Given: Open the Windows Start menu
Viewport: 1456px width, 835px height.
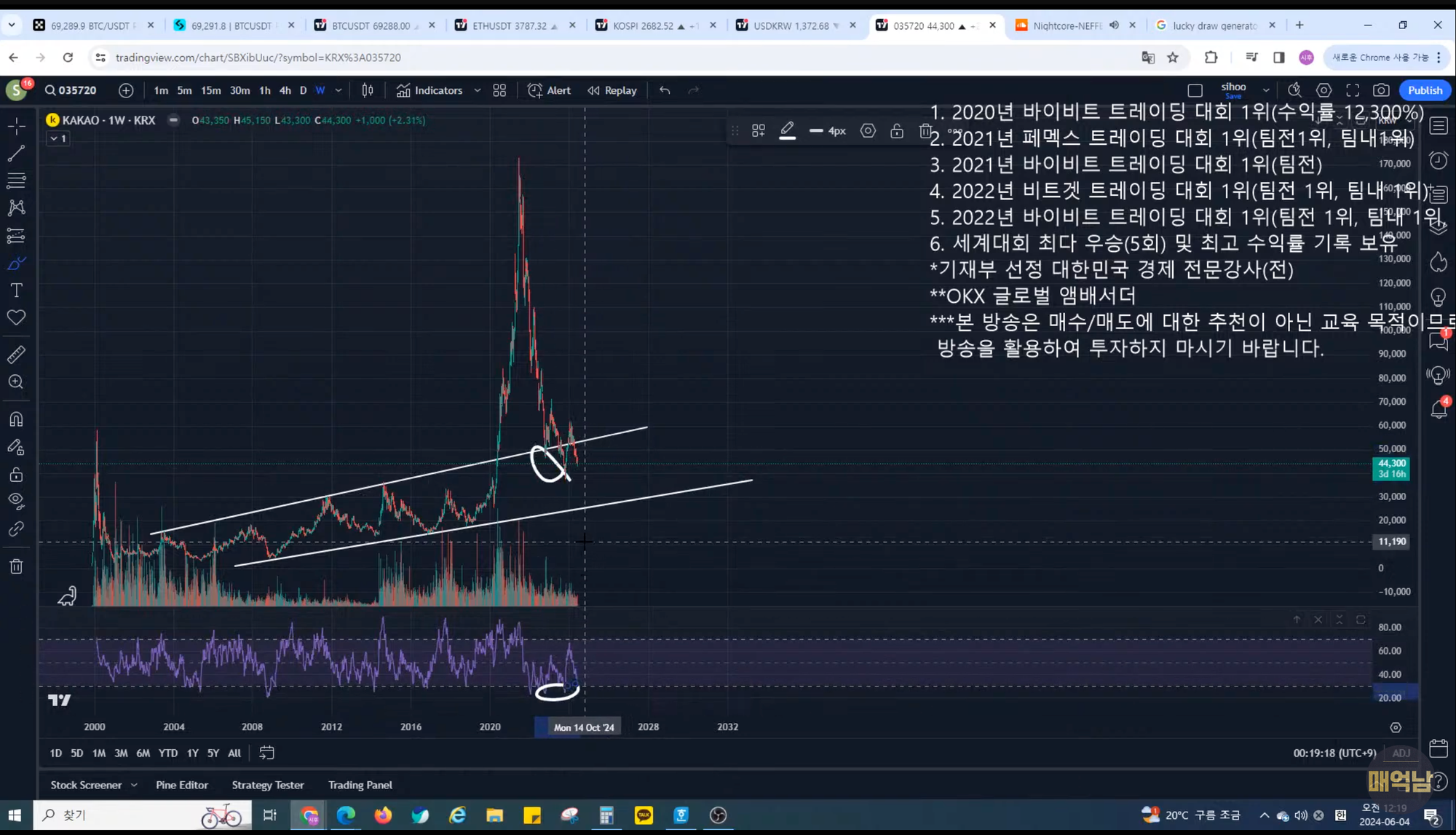Looking at the screenshot, I should pos(15,815).
